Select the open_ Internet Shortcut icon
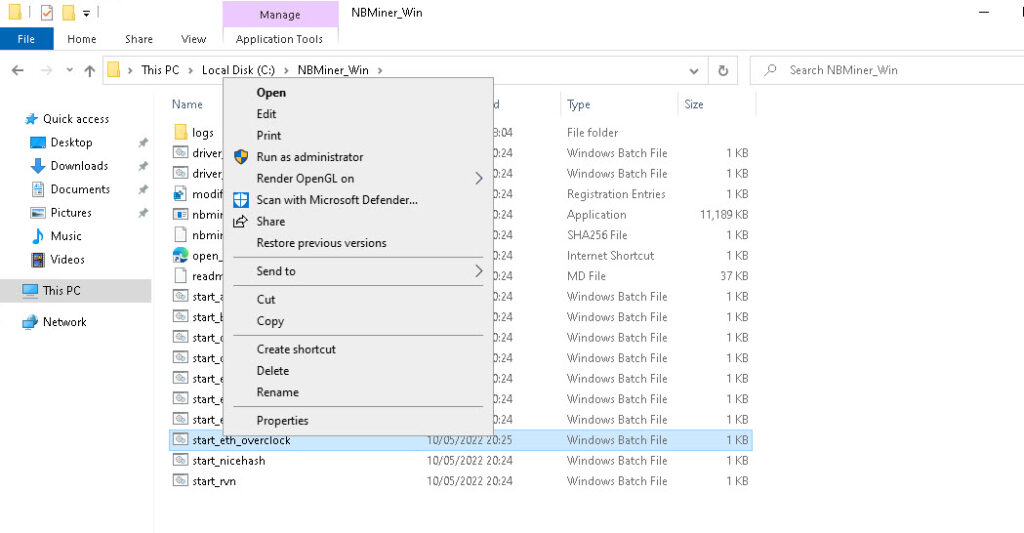 tap(180, 255)
